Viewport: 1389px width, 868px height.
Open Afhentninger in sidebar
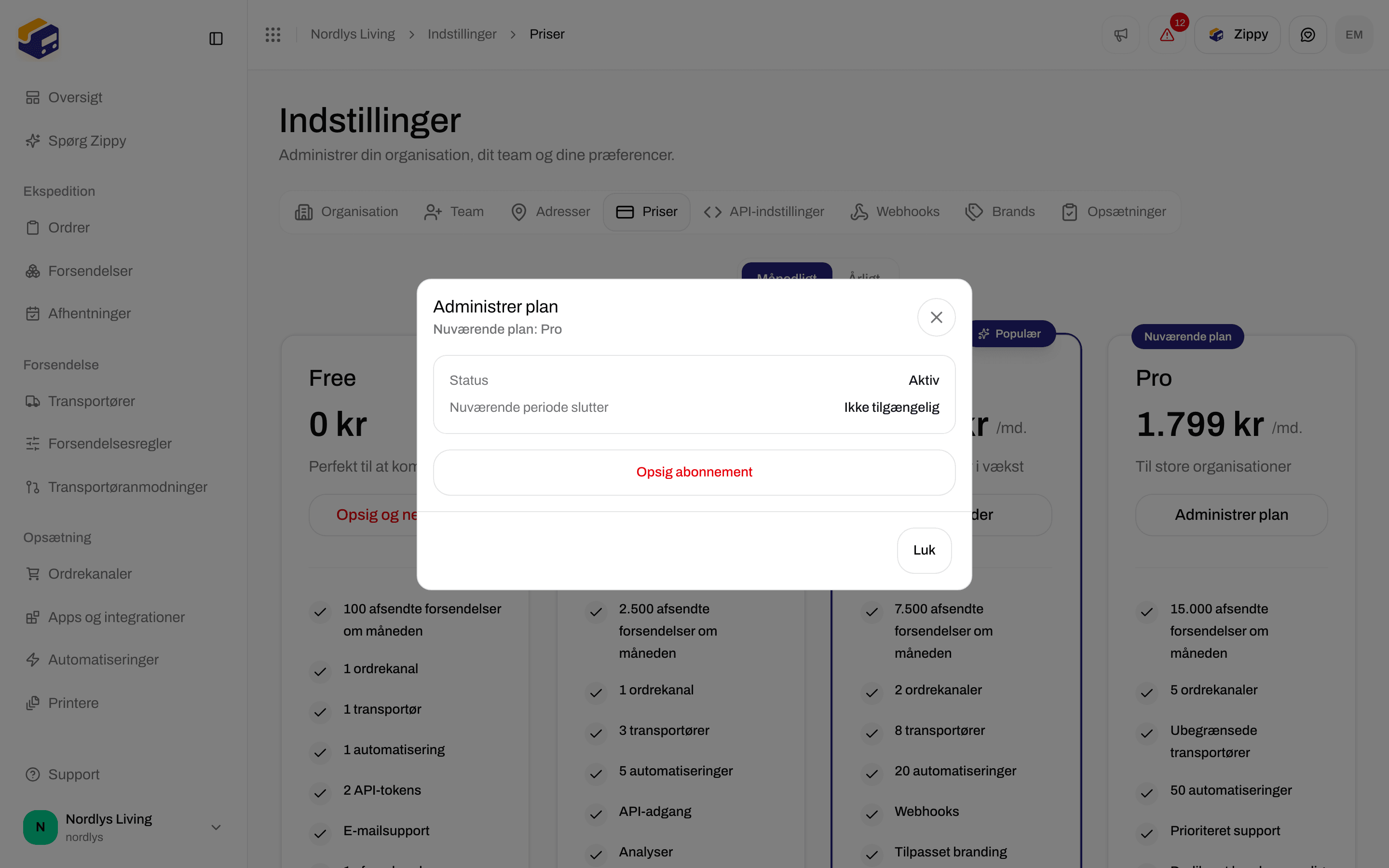coord(123,313)
